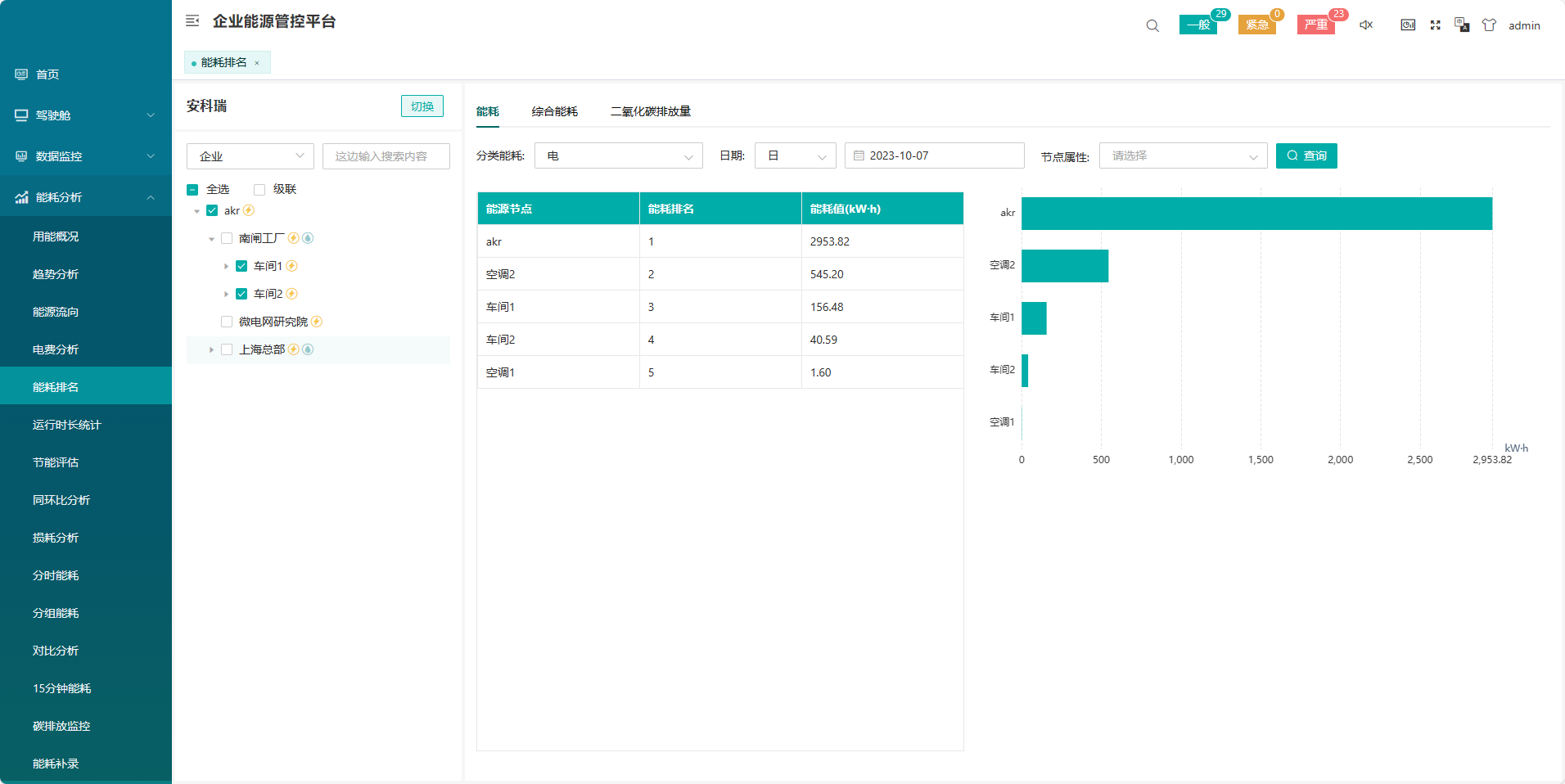The width and height of the screenshot is (1565, 784).
Task: Collapse sidebar with the hamburger menu icon
Action: coord(192,21)
